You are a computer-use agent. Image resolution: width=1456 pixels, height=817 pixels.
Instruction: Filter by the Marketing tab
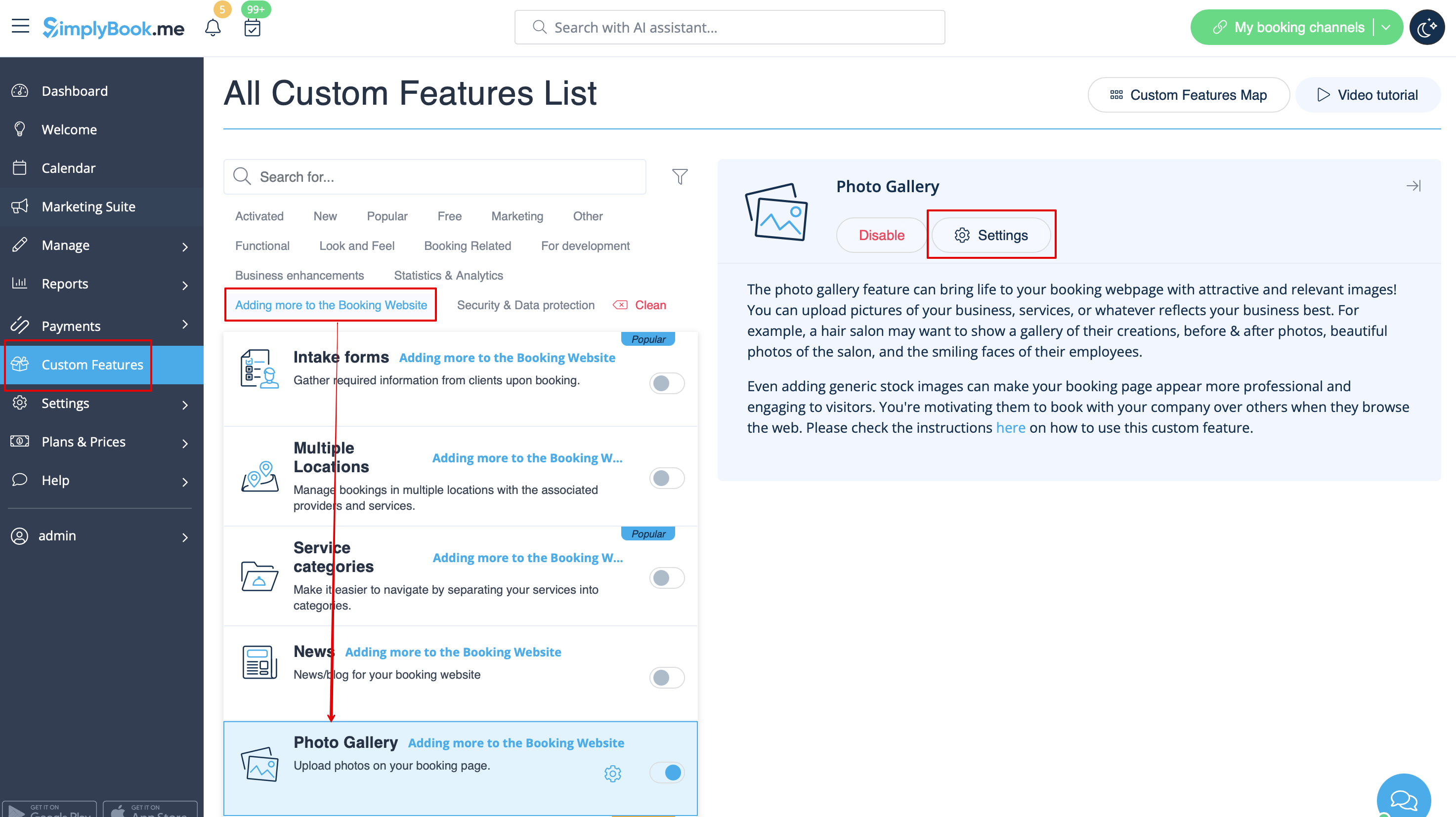click(x=517, y=216)
